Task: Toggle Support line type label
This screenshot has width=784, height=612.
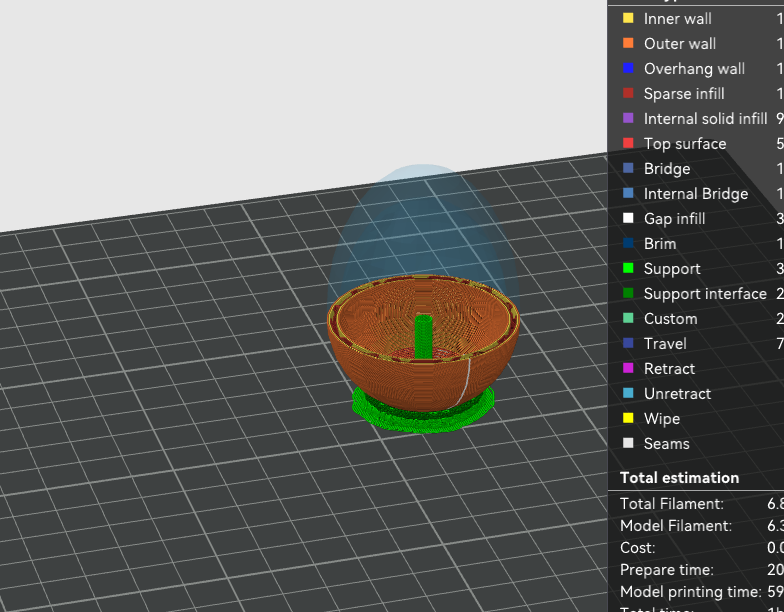Action: point(672,269)
